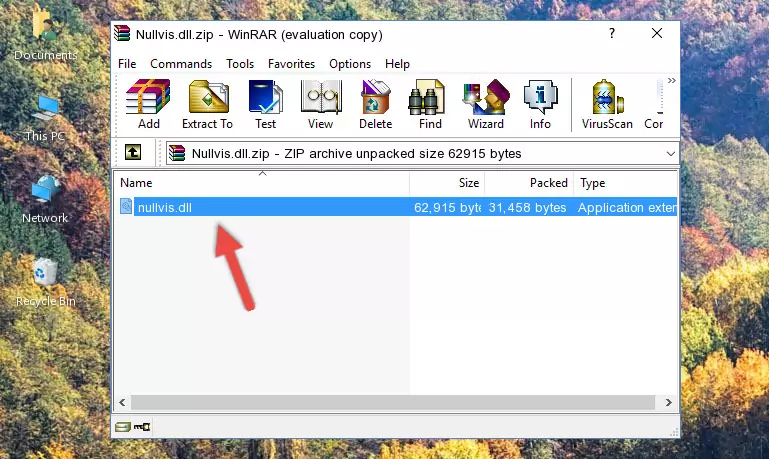
Task: Click the Application extension type cell
Action: pos(627,207)
